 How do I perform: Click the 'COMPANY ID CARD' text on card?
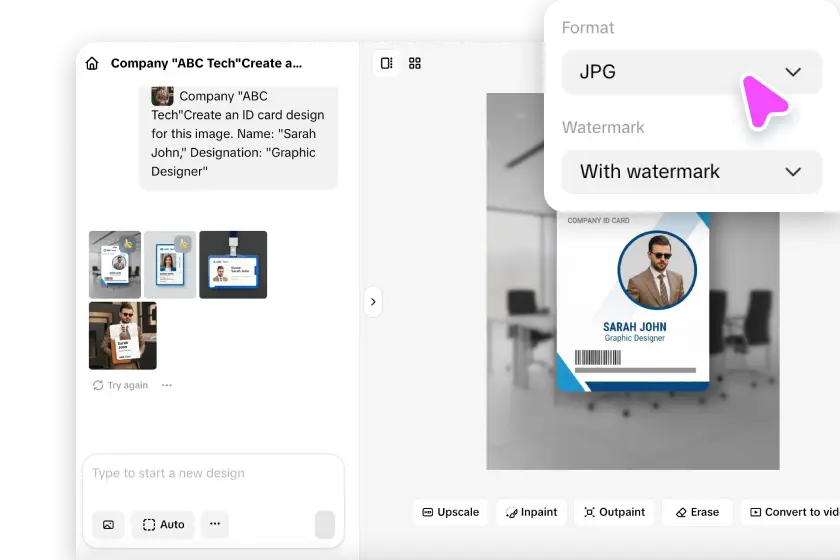point(598,220)
